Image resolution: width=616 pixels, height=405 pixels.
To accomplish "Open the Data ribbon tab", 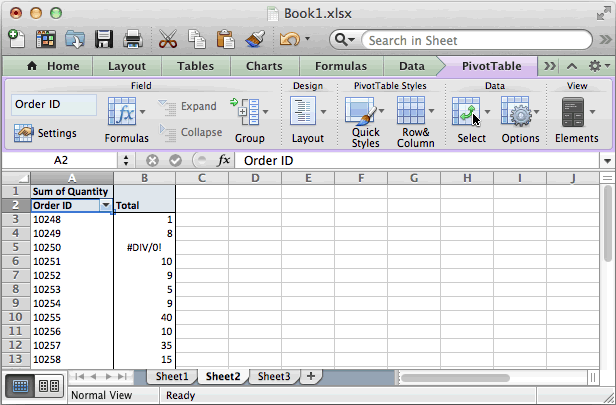I will pyautogui.click(x=411, y=66).
